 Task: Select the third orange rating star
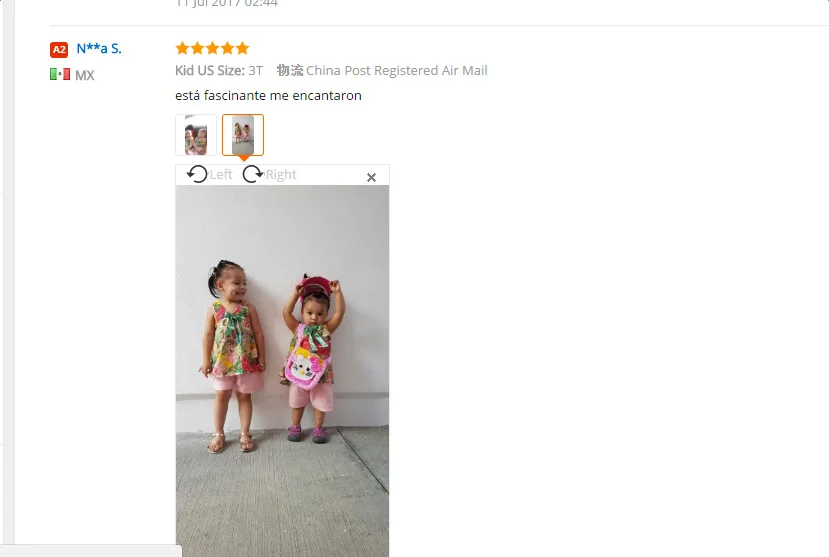213,48
